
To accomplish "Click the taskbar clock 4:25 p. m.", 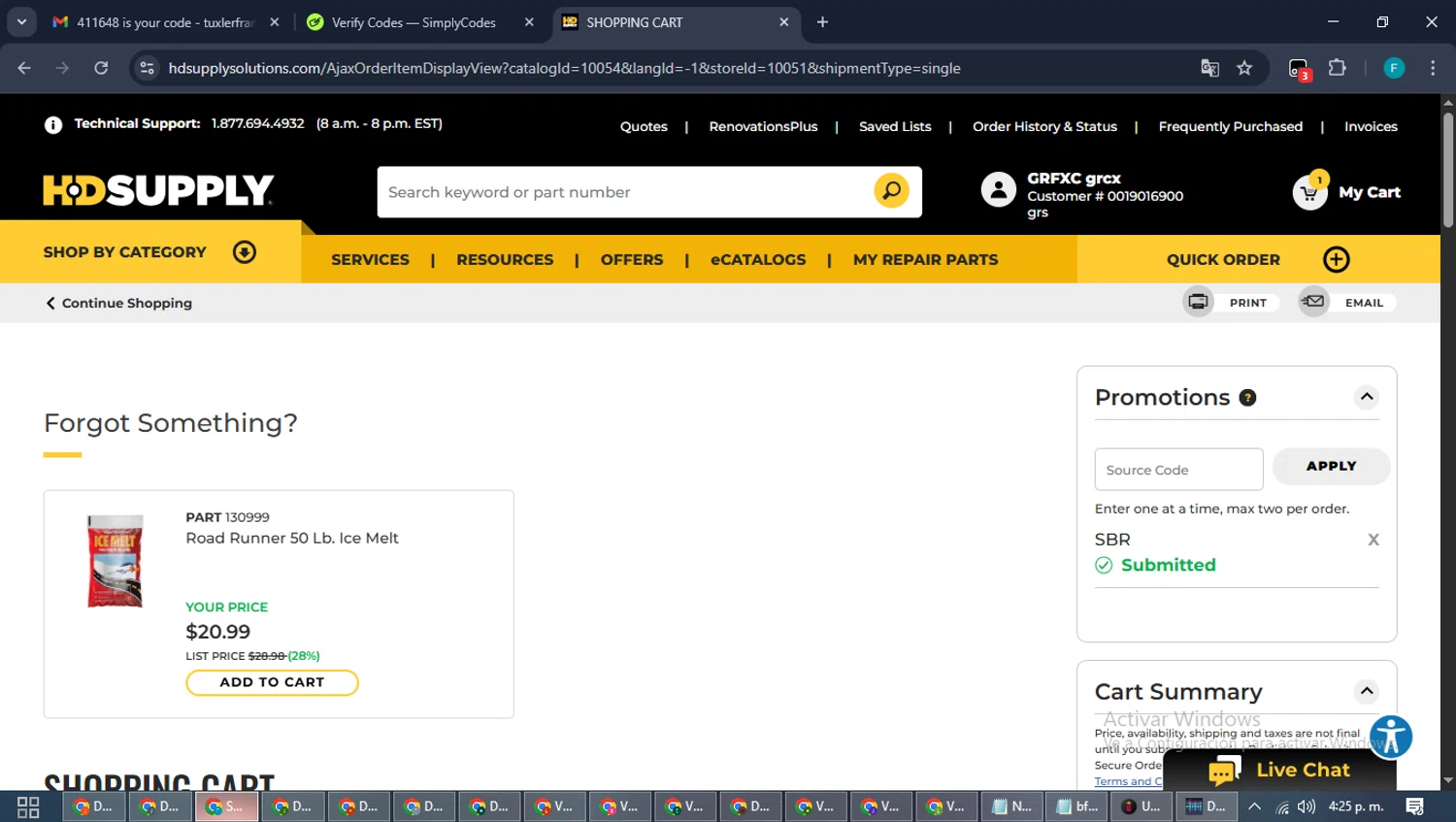I will pos(1356,806).
